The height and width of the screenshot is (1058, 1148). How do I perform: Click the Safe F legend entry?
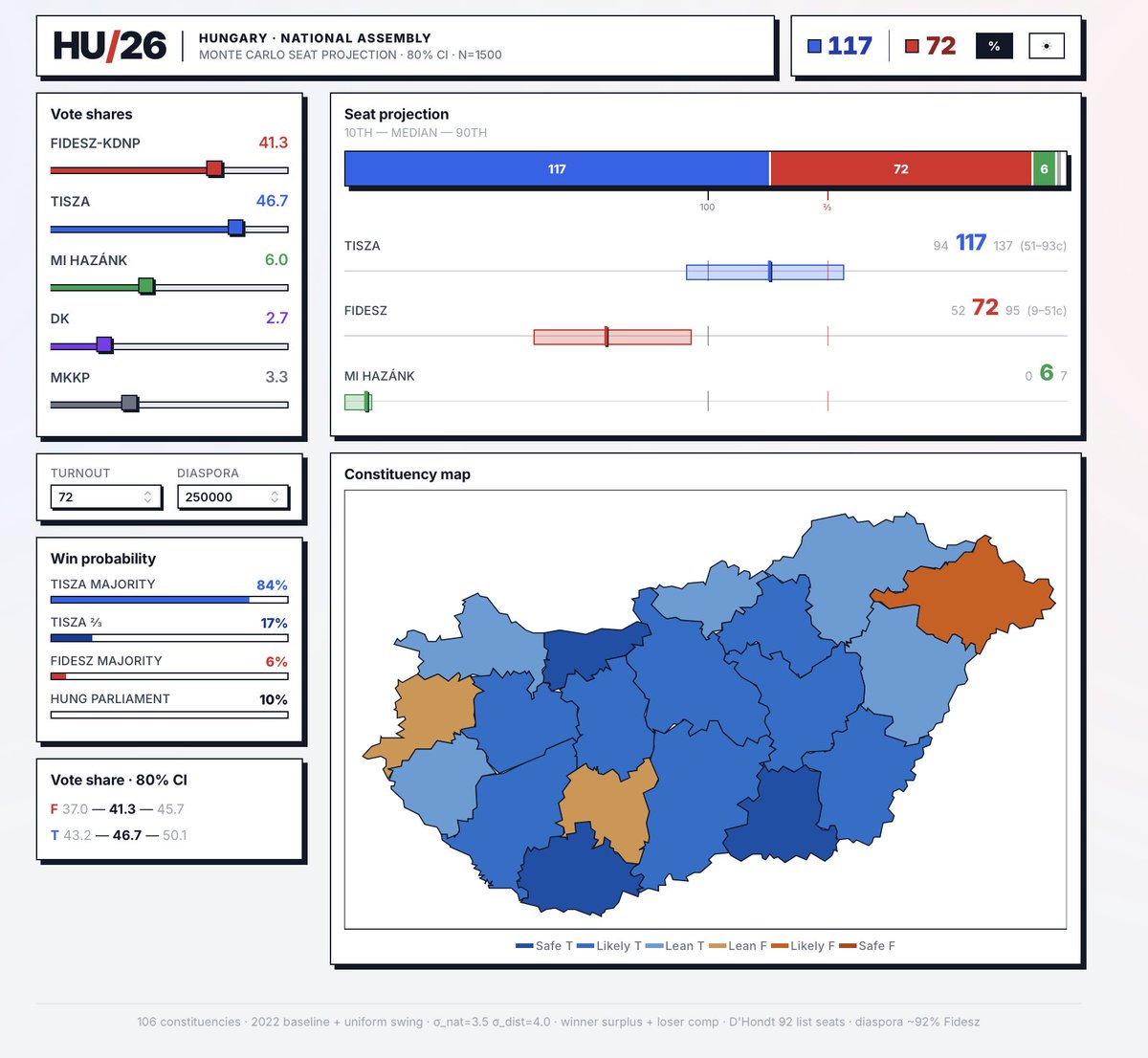(x=867, y=945)
